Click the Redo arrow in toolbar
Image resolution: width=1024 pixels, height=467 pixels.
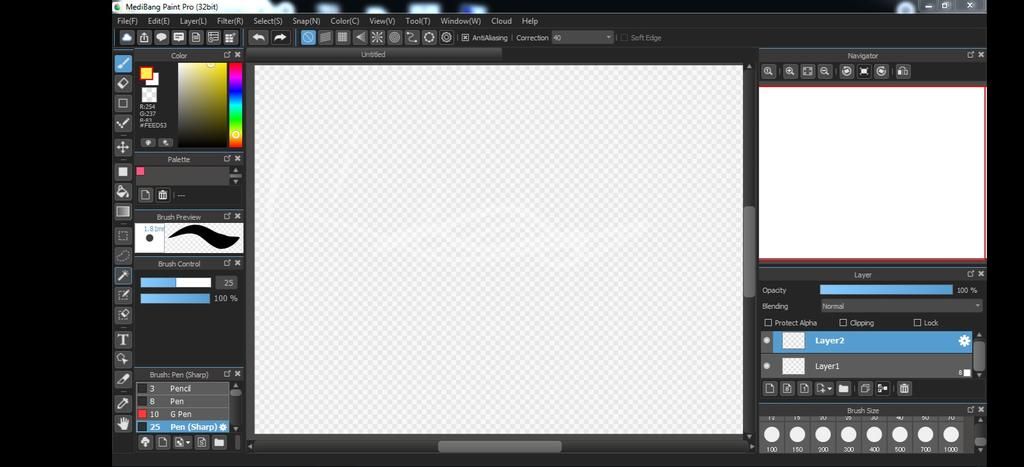tap(280, 37)
